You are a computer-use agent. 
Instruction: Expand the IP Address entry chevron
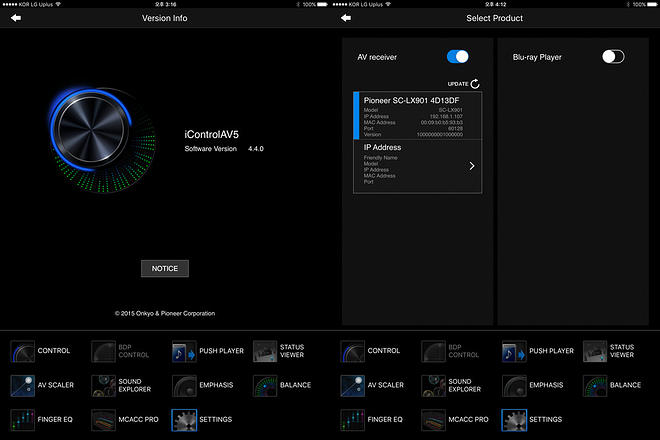471,166
